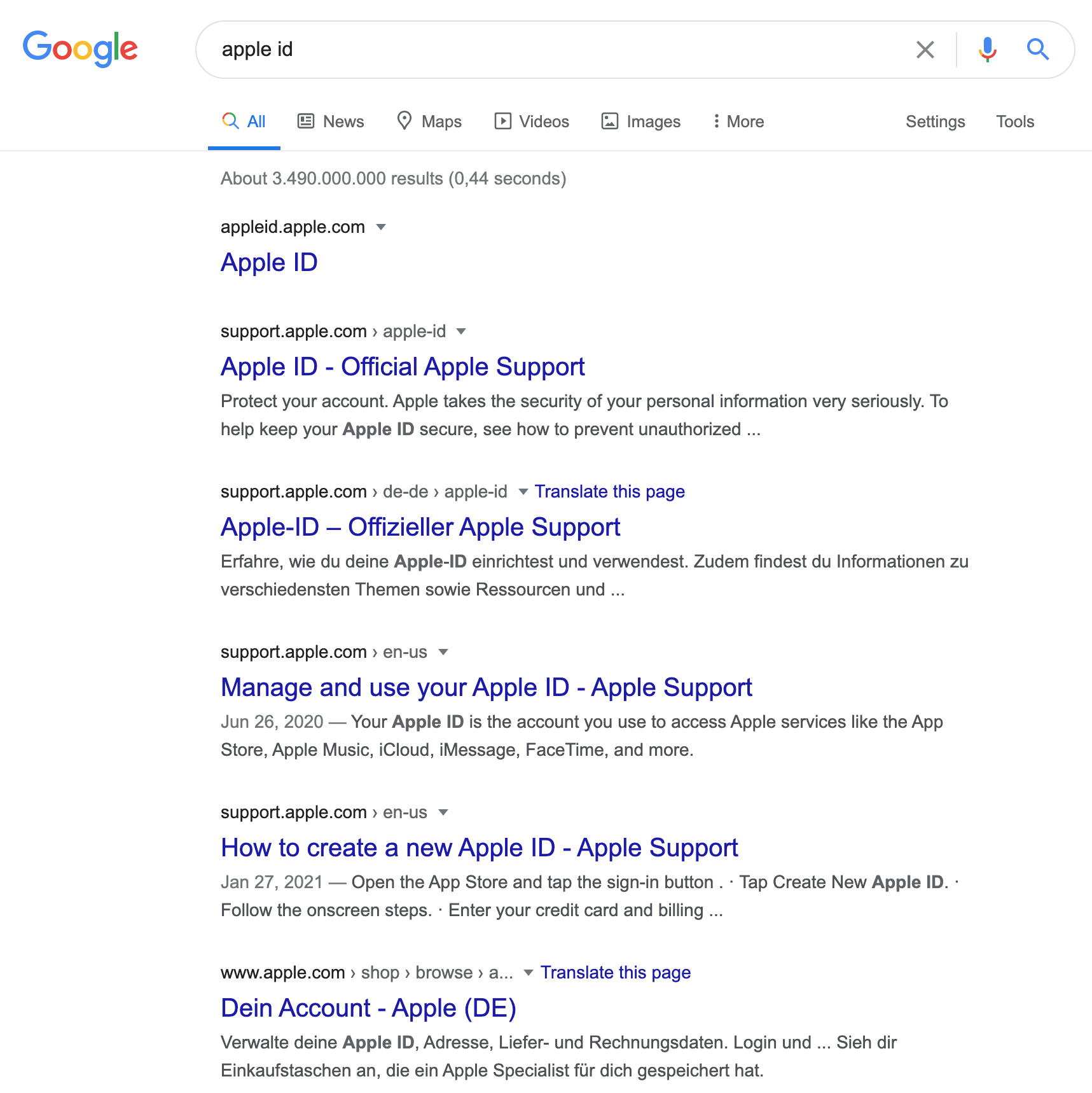Image resolution: width=1092 pixels, height=1093 pixels.
Task: Clear the search query with the X icon
Action: point(925,50)
